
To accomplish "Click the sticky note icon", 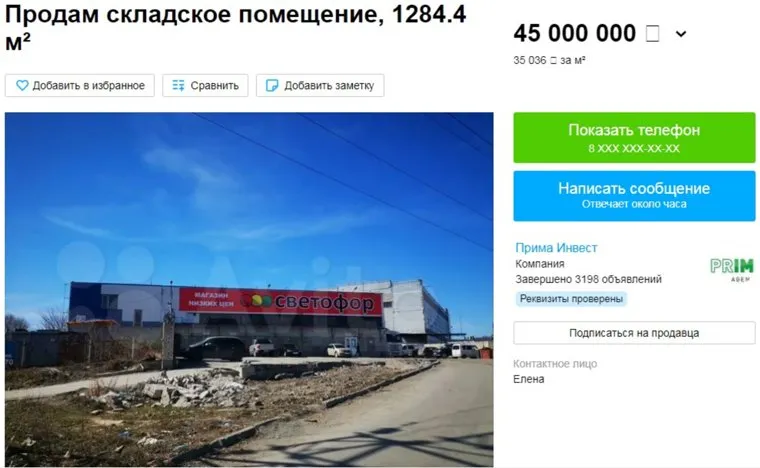I will tap(272, 86).
